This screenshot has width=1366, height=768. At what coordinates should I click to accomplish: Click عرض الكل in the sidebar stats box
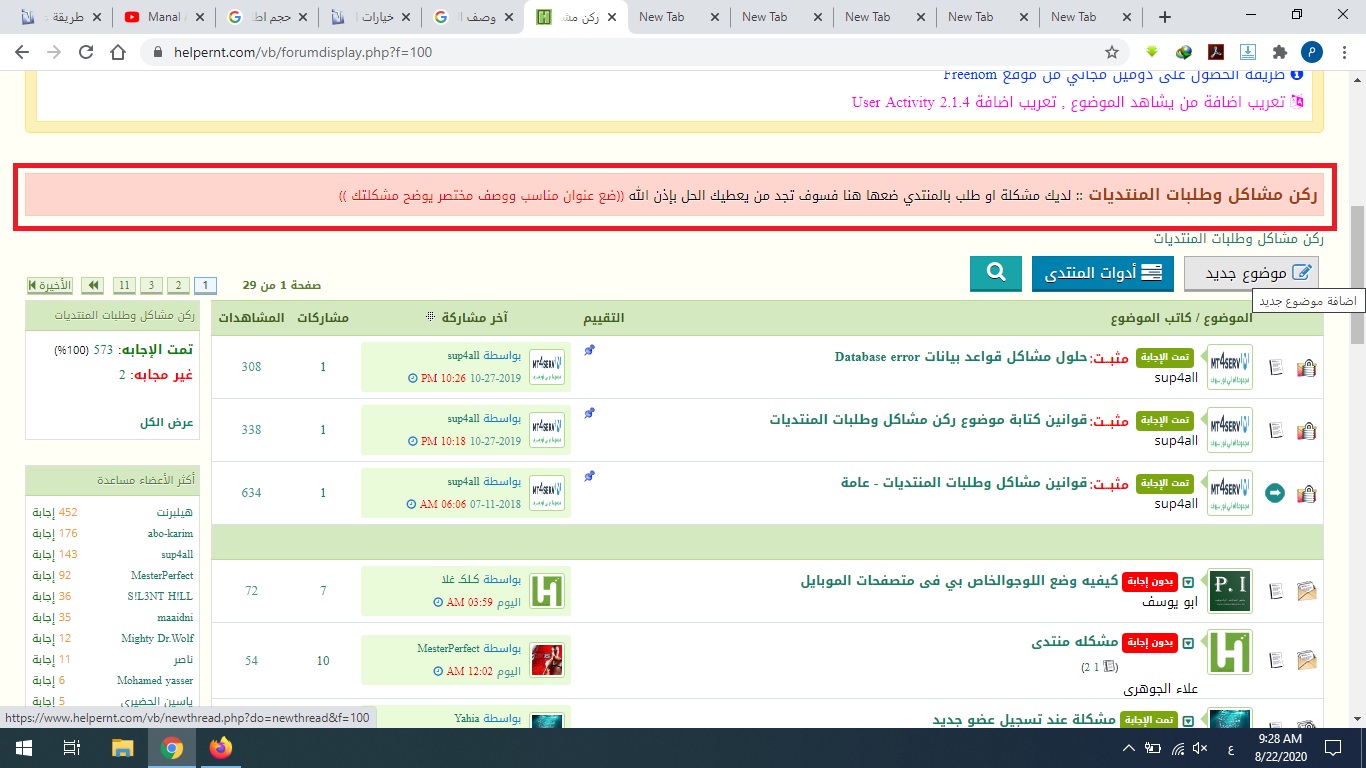coord(166,423)
